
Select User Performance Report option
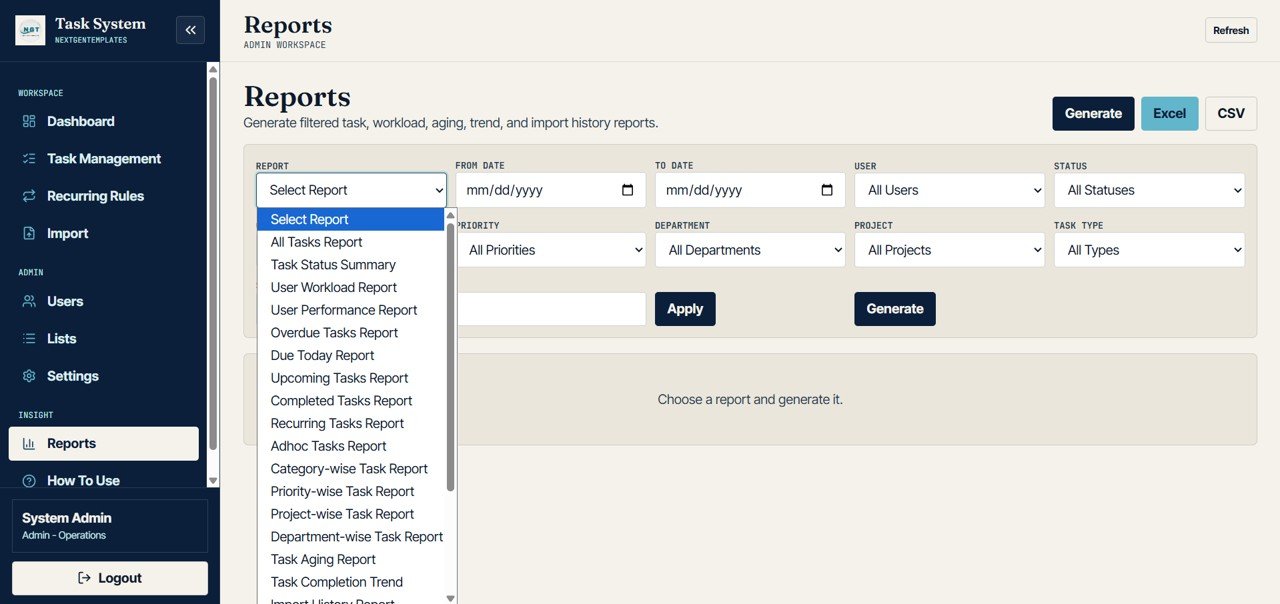tap(351, 310)
